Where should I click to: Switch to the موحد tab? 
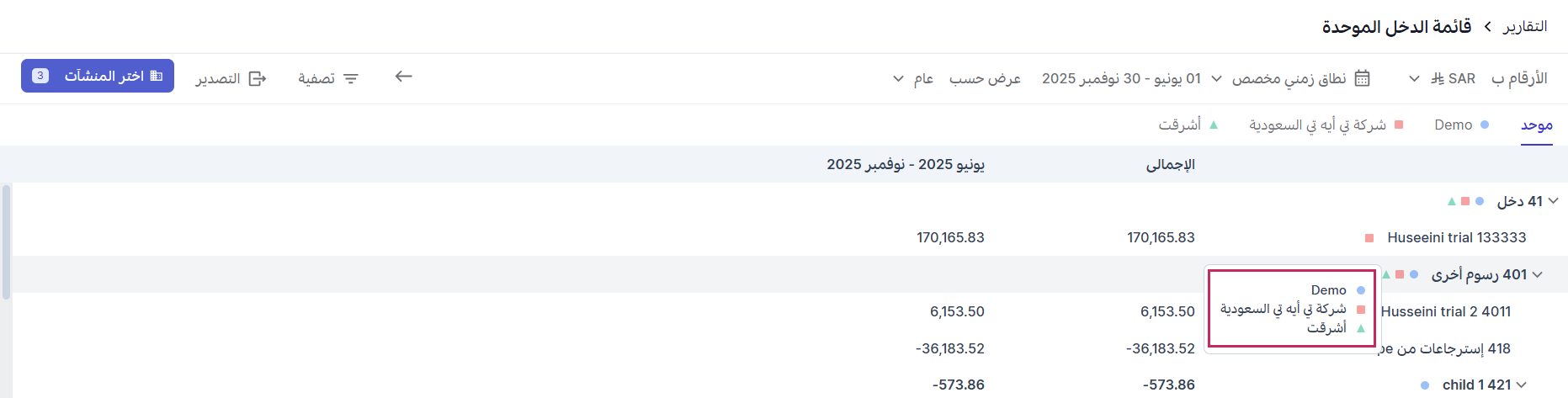coord(1536,125)
